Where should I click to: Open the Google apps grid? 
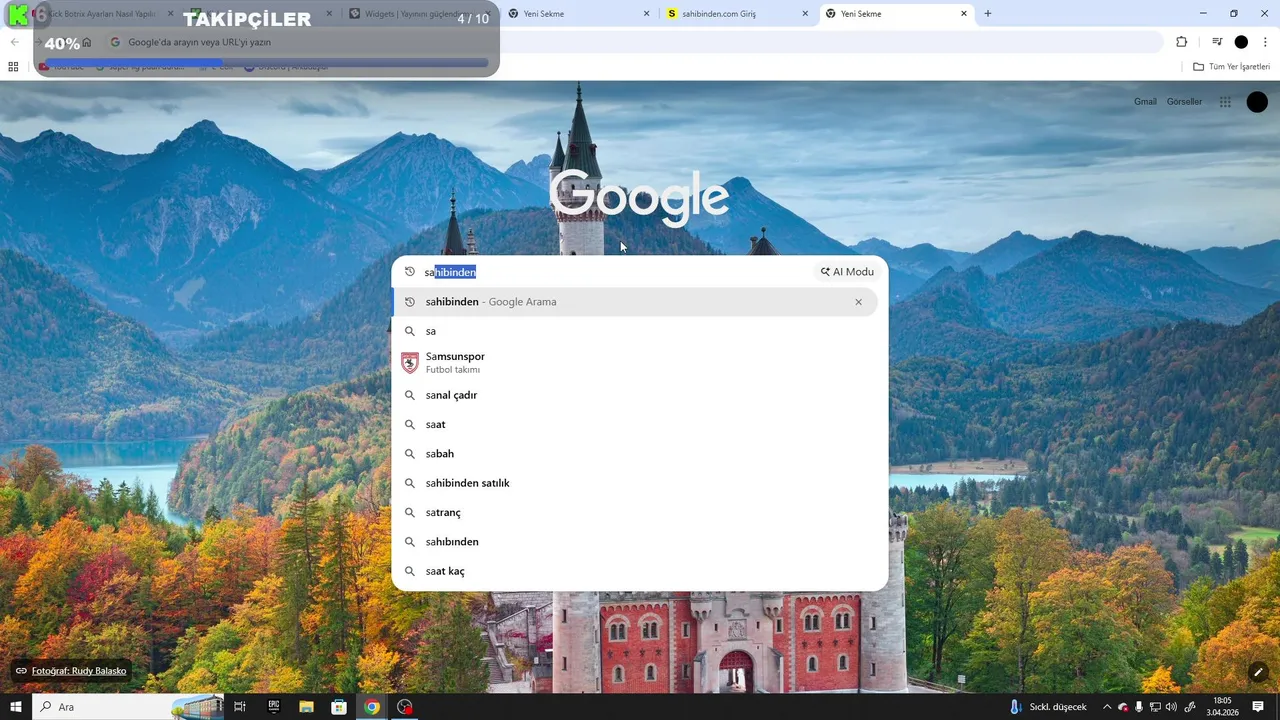click(x=1225, y=102)
